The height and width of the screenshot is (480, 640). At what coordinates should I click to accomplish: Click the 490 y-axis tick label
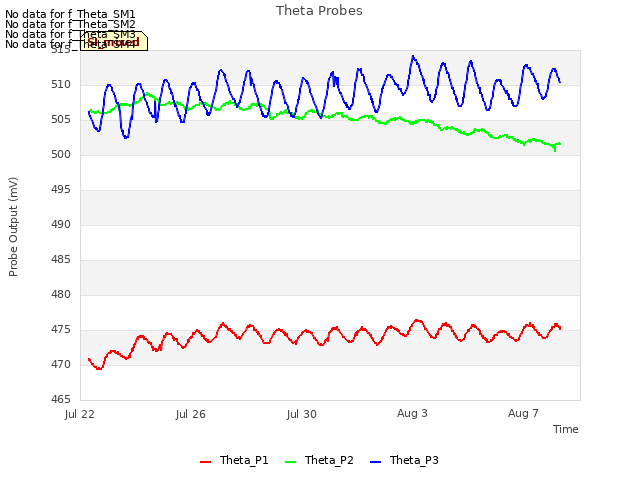click(x=61, y=224)
